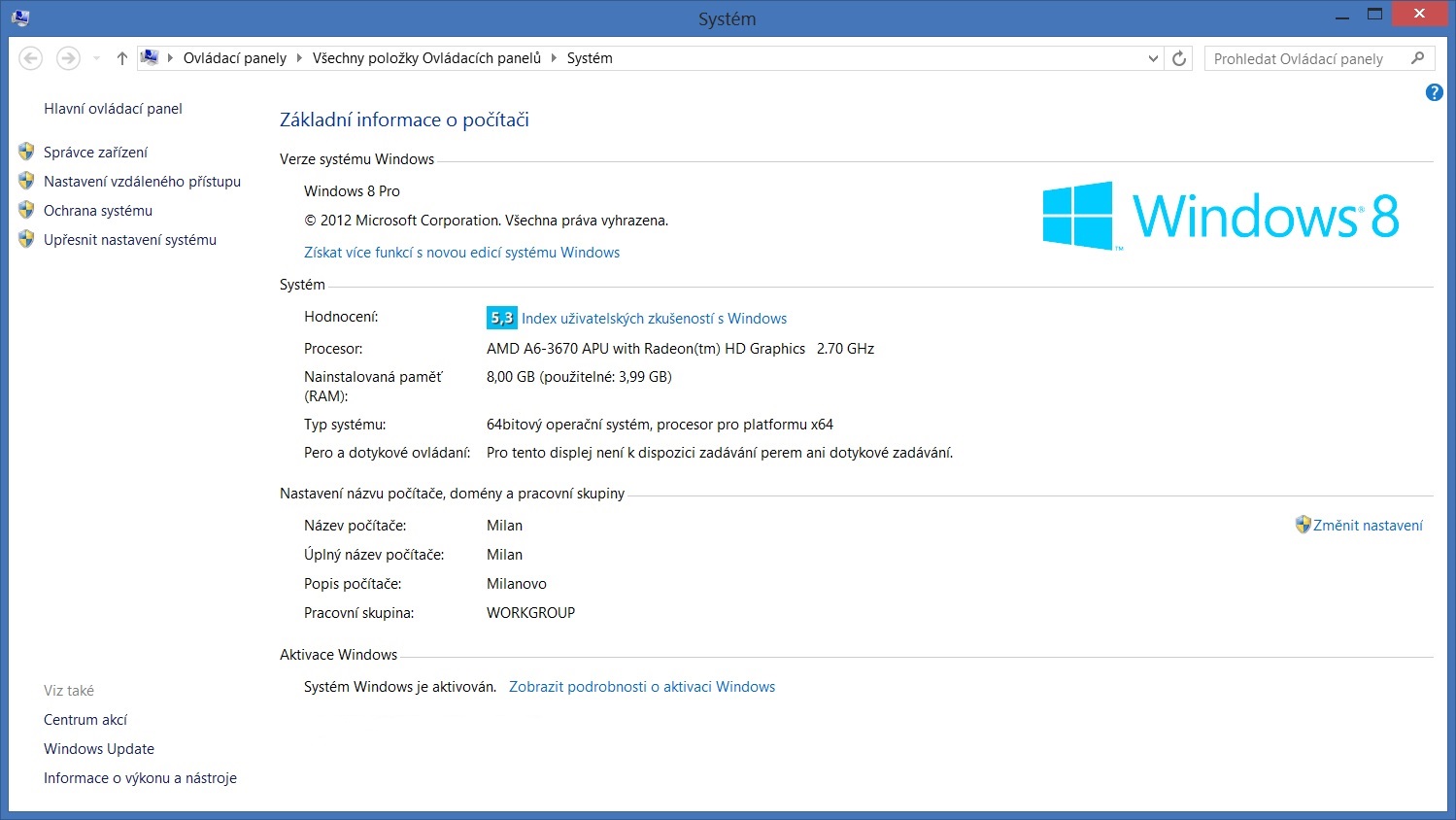Go up one level with the Up arrow

coord(122,58)
